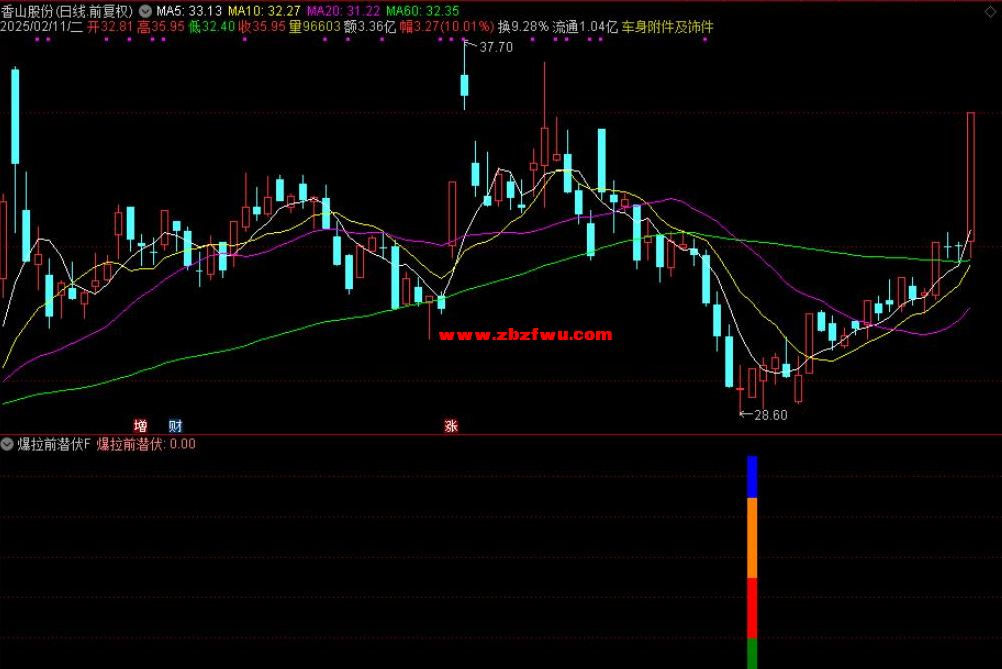
Task: Select the latest tall red candlestick
Action: [x=970, y=177]
